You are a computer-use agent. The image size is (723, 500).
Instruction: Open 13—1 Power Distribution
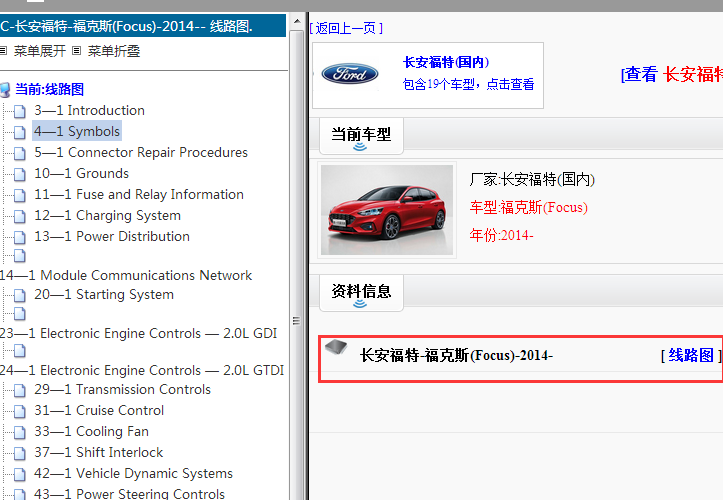[x=112, y=237]
